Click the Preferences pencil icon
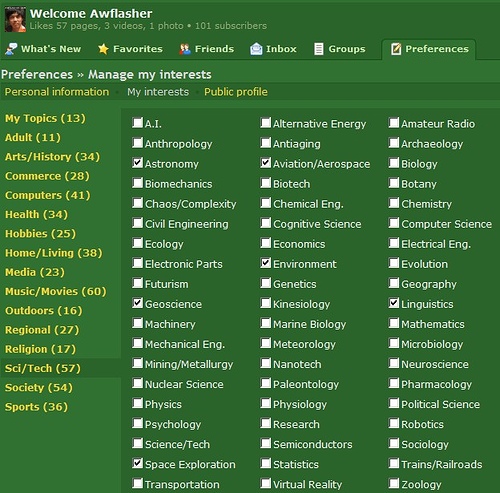The width and height of the screenshot is (500, 493). (x=396, y=49)
